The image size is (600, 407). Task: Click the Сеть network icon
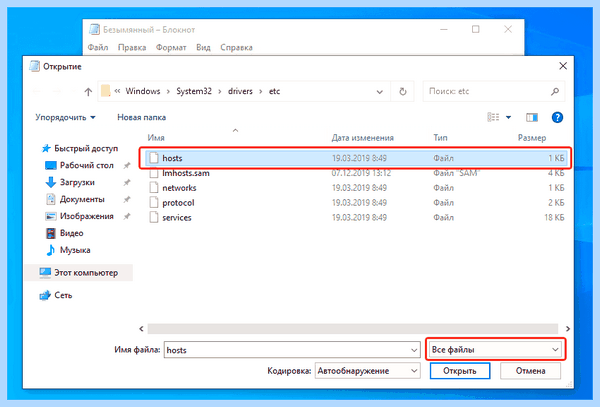pyautogui.click(x=45, y=295)
